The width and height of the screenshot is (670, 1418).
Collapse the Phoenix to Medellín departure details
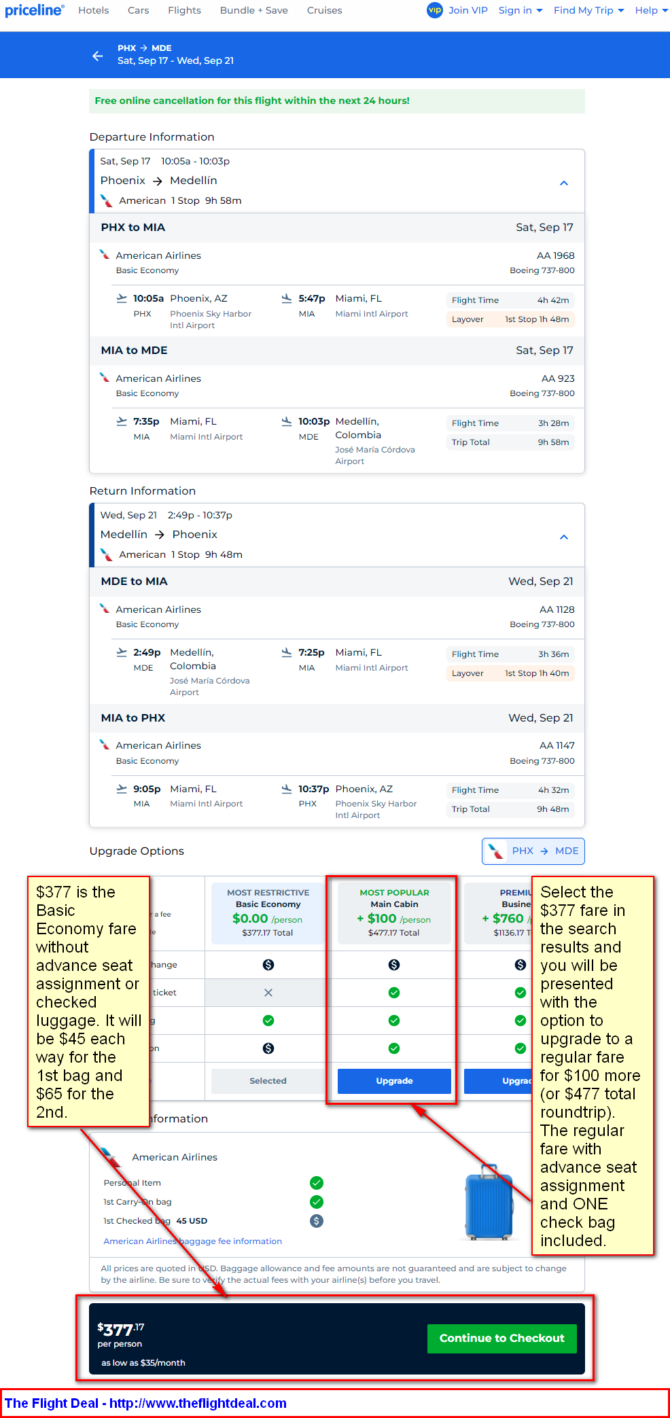tap(564, 183)
